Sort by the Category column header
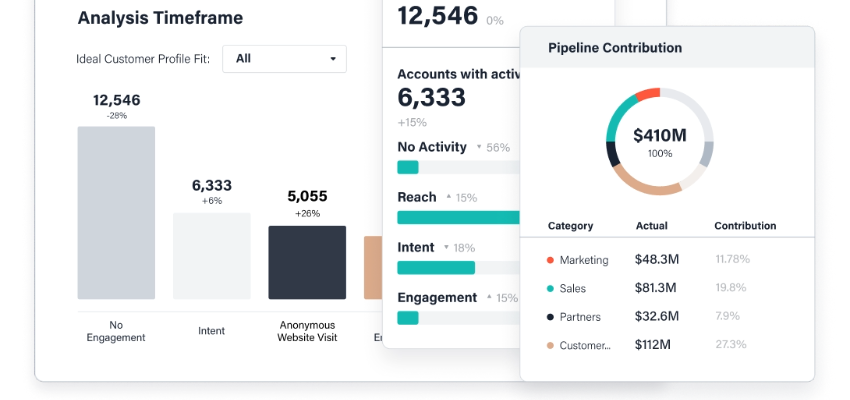 570,226
